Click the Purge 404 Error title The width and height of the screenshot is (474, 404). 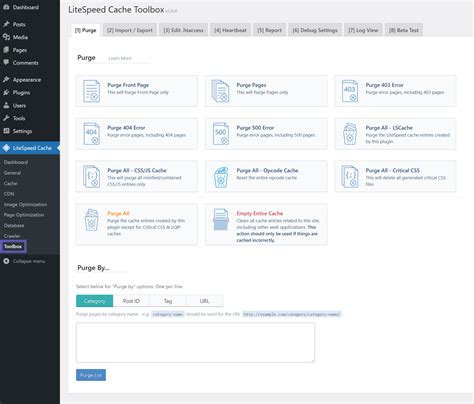126,128
